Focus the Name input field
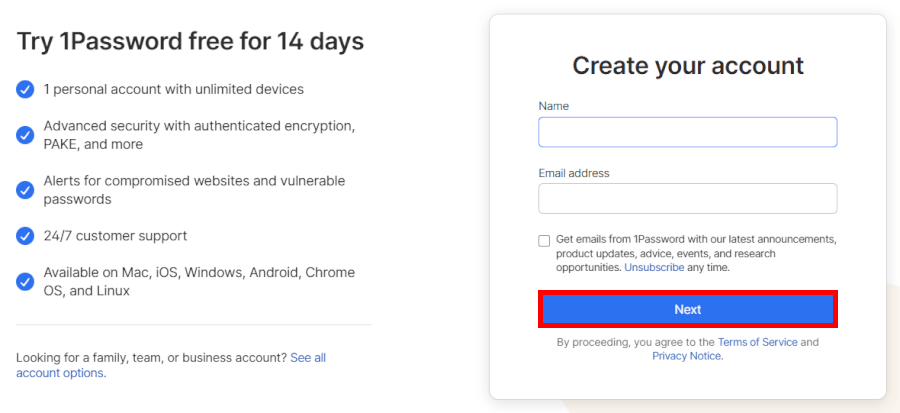Screen dimensions: 900x413 [x=687, y=132]
